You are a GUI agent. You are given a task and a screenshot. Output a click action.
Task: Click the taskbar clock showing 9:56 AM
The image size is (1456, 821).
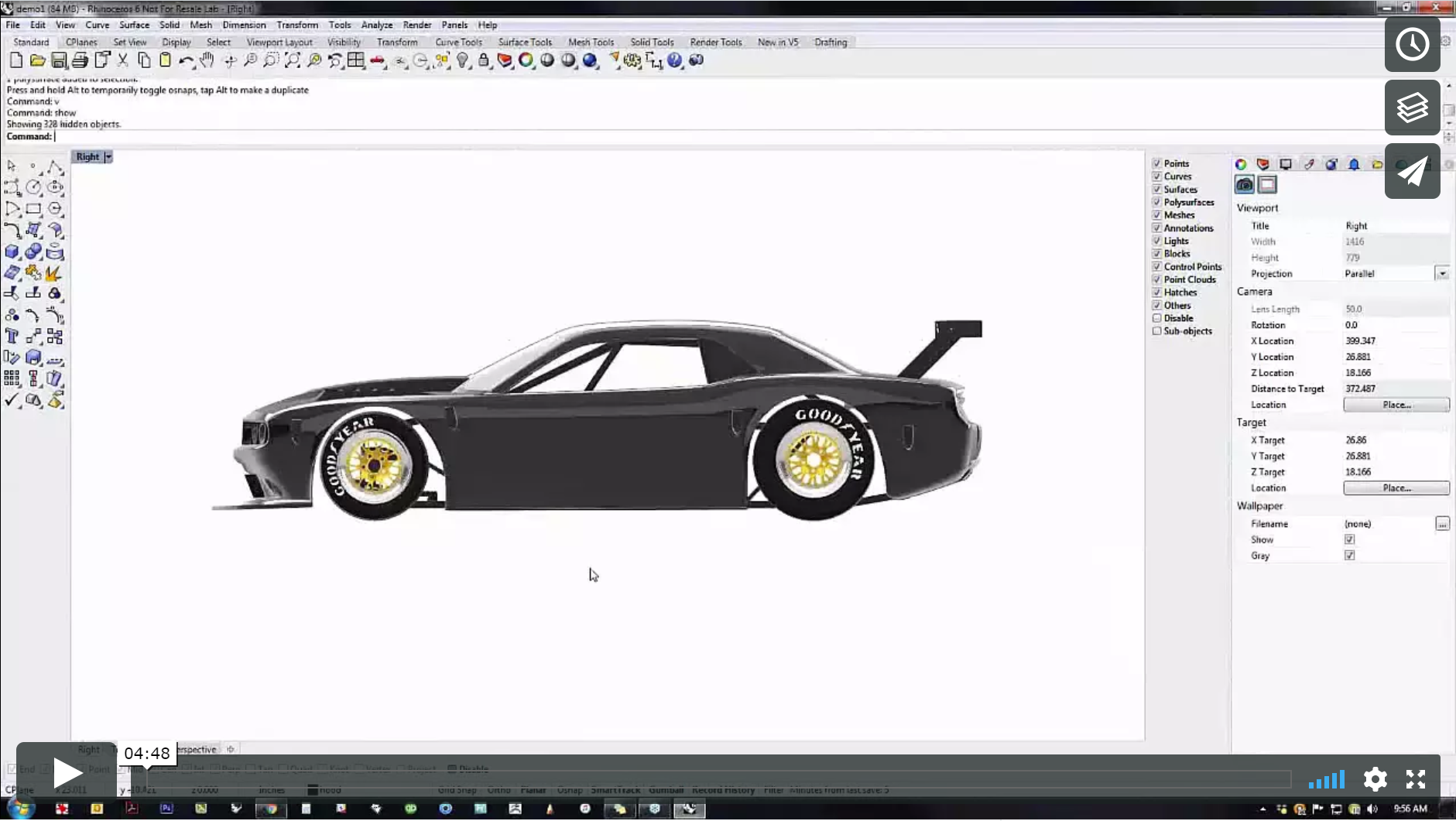pos(1410,809)
